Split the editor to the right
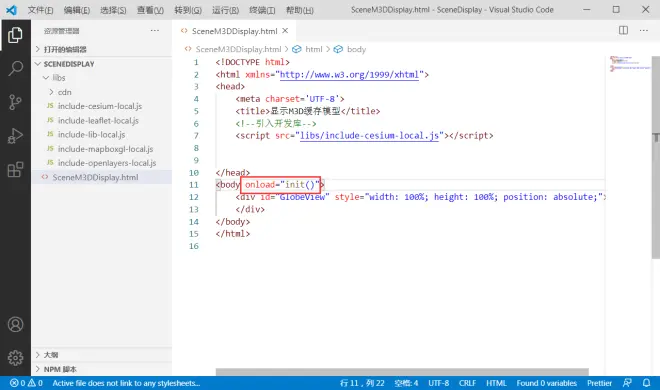660x390 pixels. click(623, 30)
